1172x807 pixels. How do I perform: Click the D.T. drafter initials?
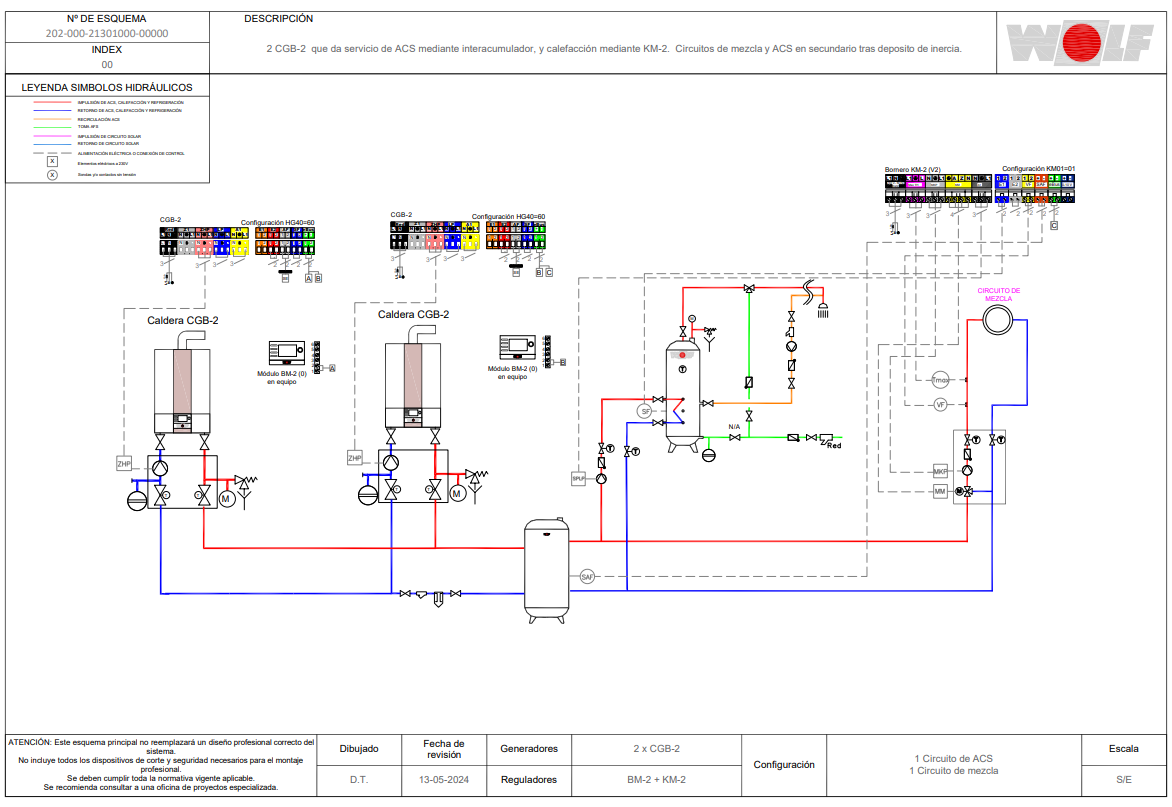point(359,779)
